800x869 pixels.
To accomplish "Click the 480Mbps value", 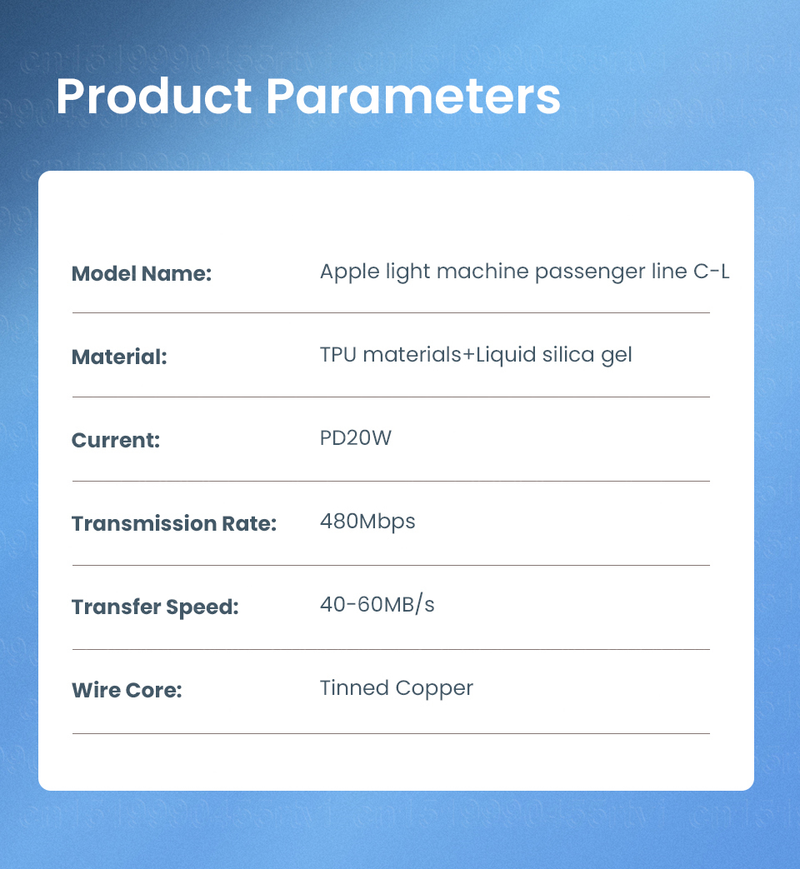I will (367, 521).
